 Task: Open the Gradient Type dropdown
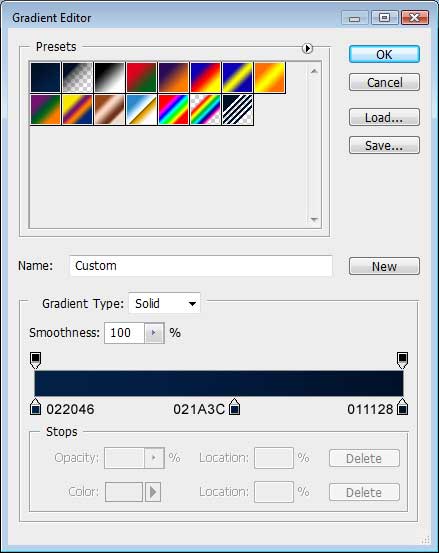point(164,303)
